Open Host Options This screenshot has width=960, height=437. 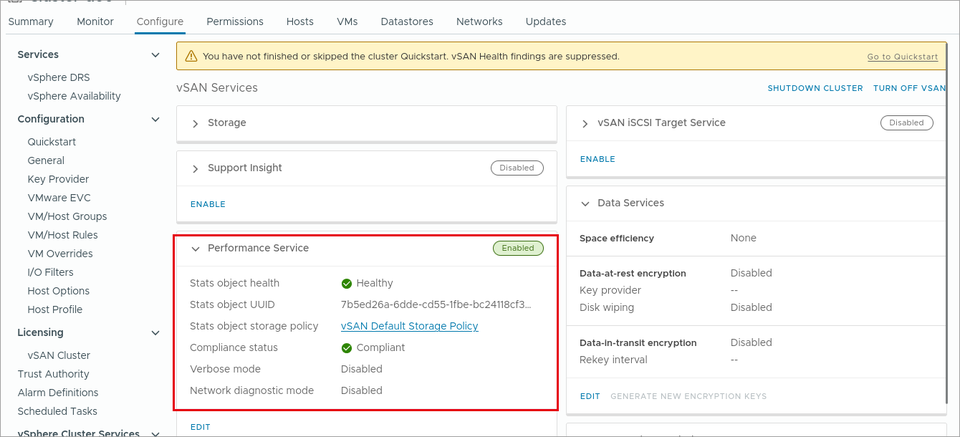click(x=58, y=291)
